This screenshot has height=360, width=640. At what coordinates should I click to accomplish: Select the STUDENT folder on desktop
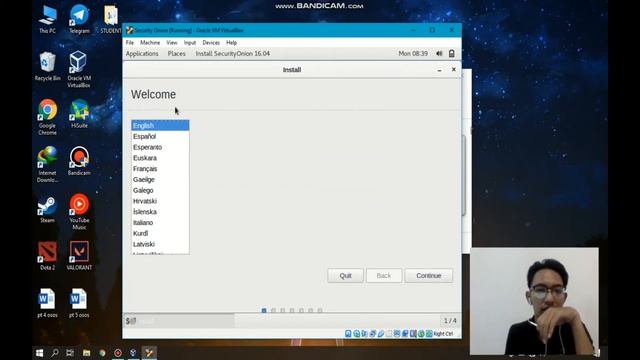click(x=111, y=19)
